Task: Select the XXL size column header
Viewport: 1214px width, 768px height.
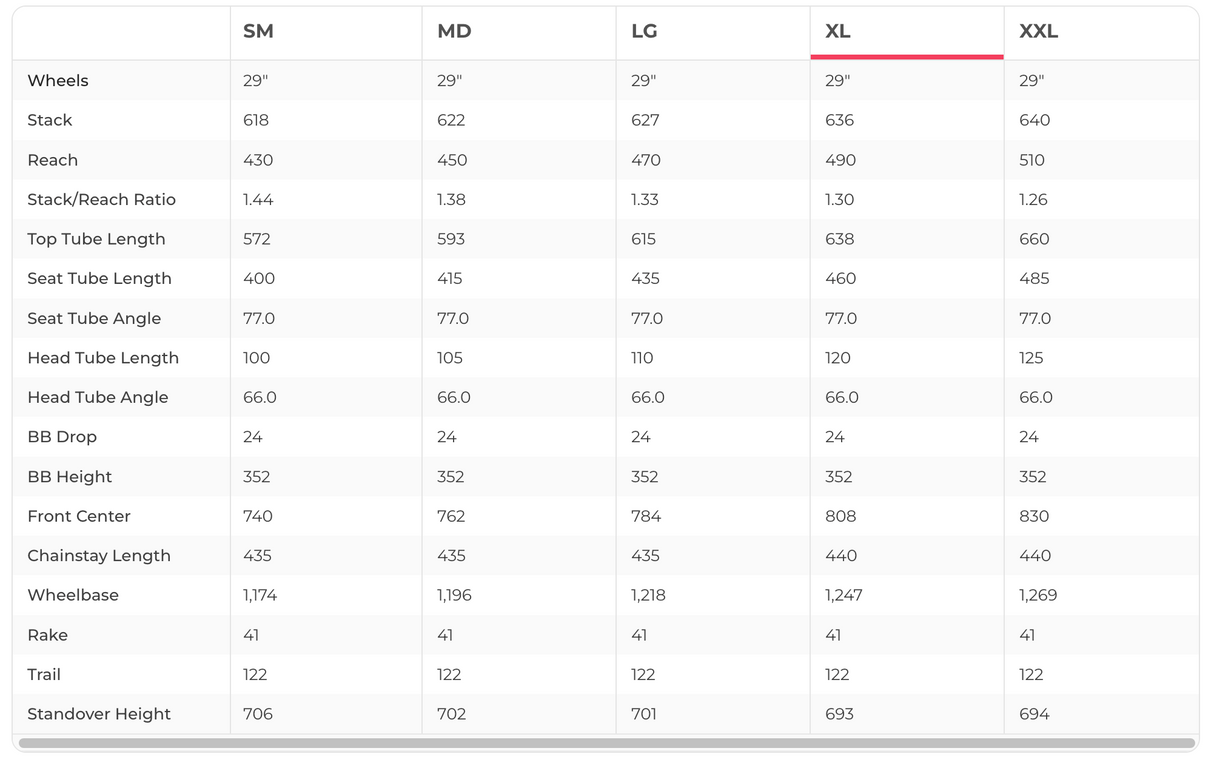Action: tap(1038, 32)
